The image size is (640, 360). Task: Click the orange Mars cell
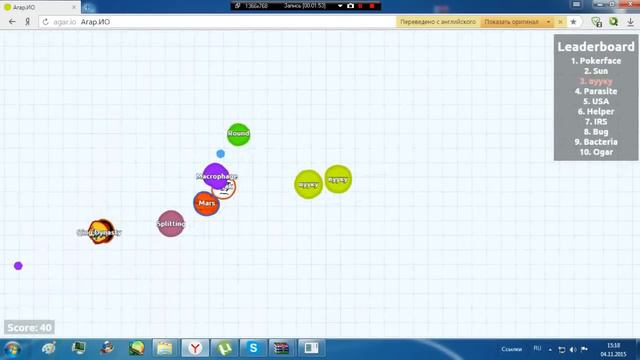tap(206, 203)
